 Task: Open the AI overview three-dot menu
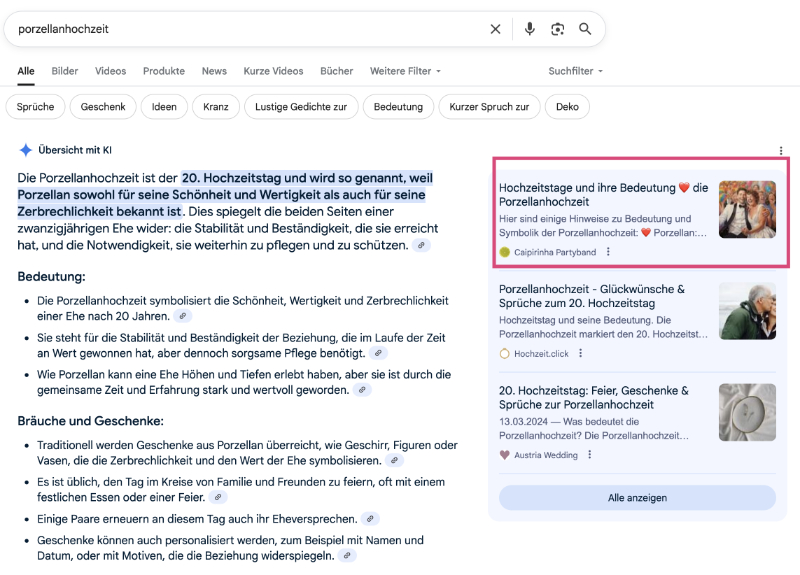(x=781, y=151)
